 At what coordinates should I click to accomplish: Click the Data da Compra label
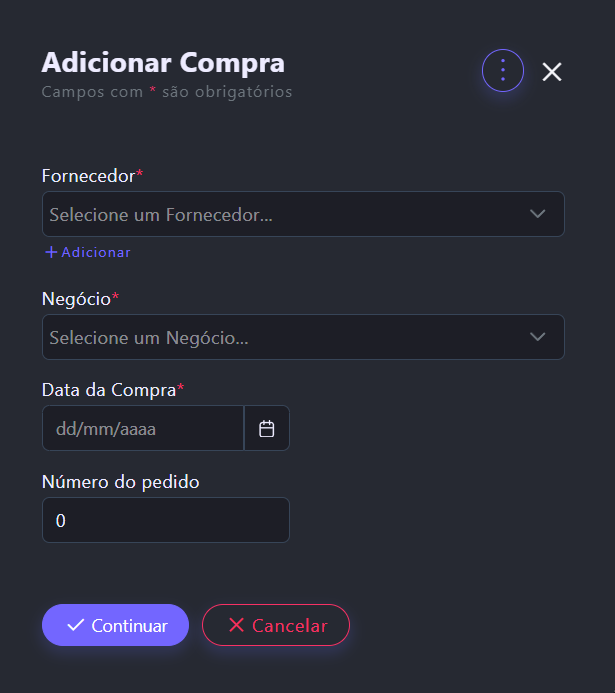click(x=109, y=389)
